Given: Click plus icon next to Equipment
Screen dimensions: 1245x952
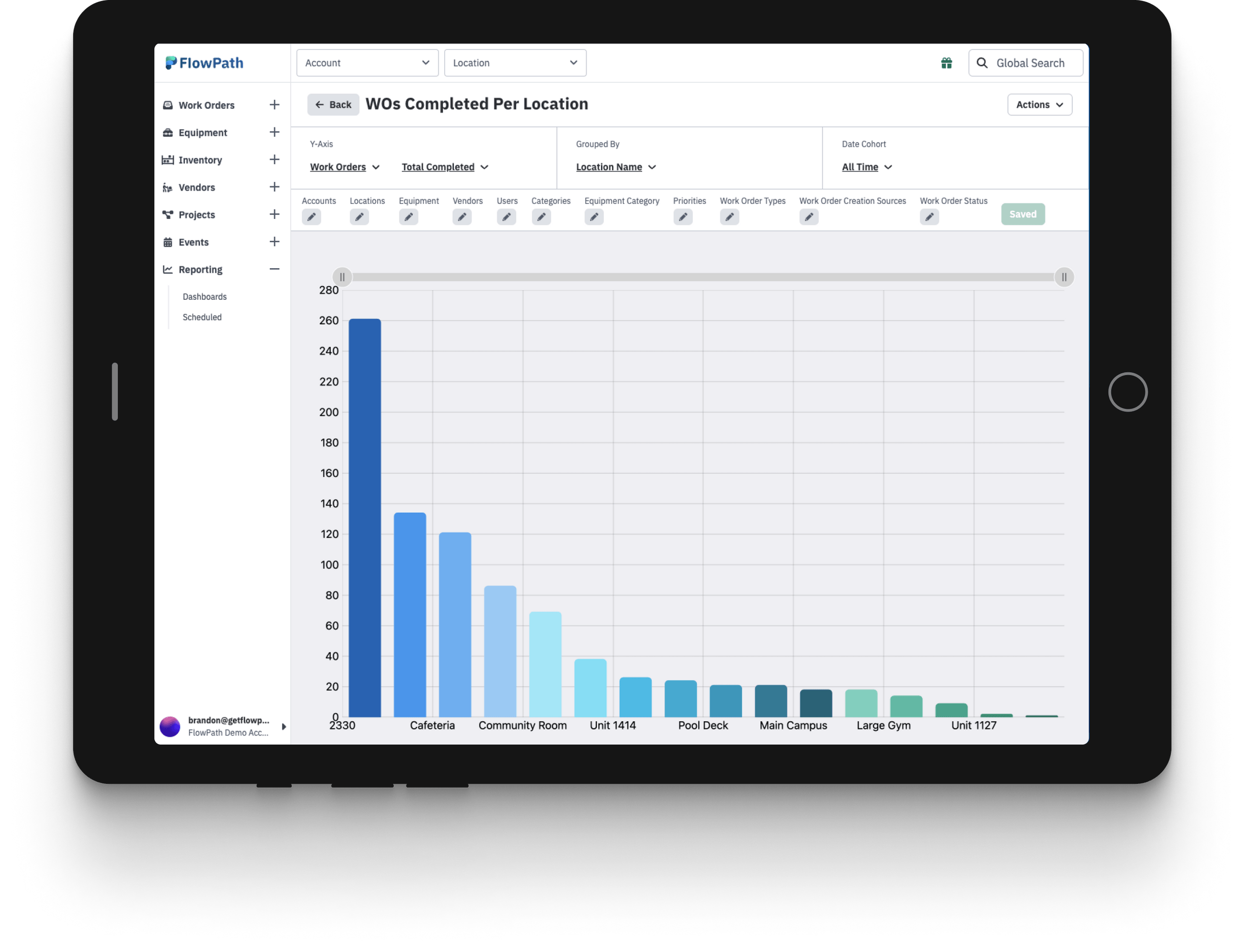Looking at the screenshot, I should coord(274,132).
